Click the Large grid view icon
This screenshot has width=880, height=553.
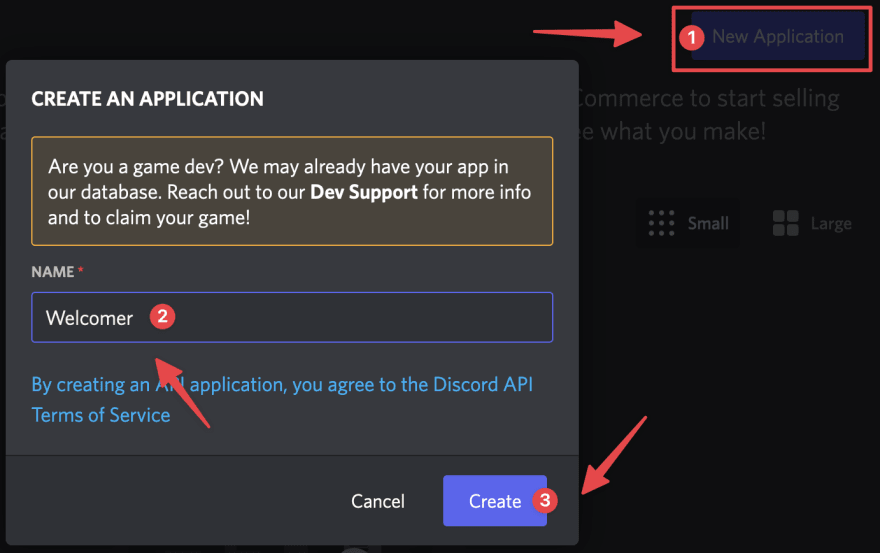786,223
